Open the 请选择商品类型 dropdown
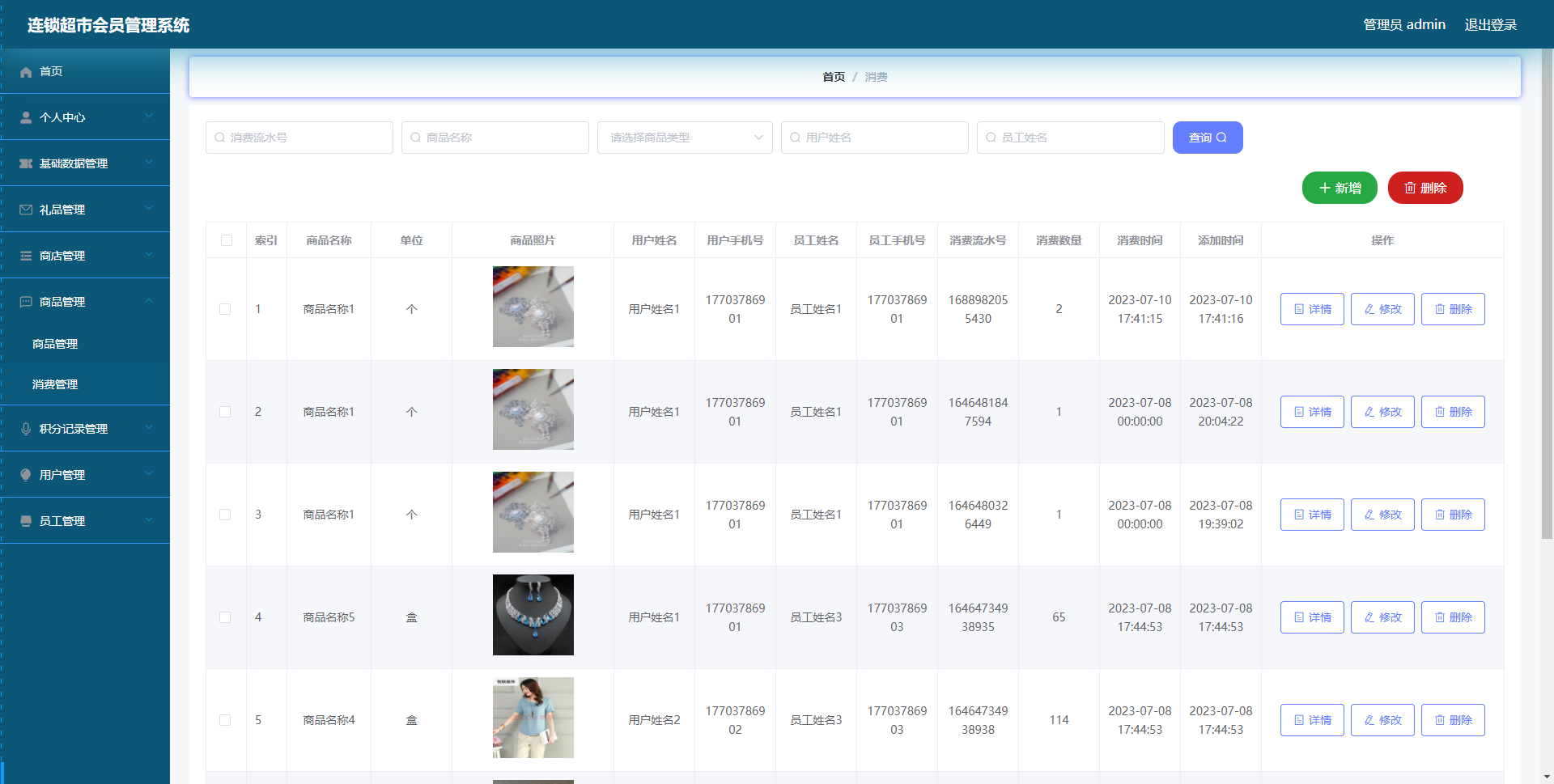 [x=685, y=138]
